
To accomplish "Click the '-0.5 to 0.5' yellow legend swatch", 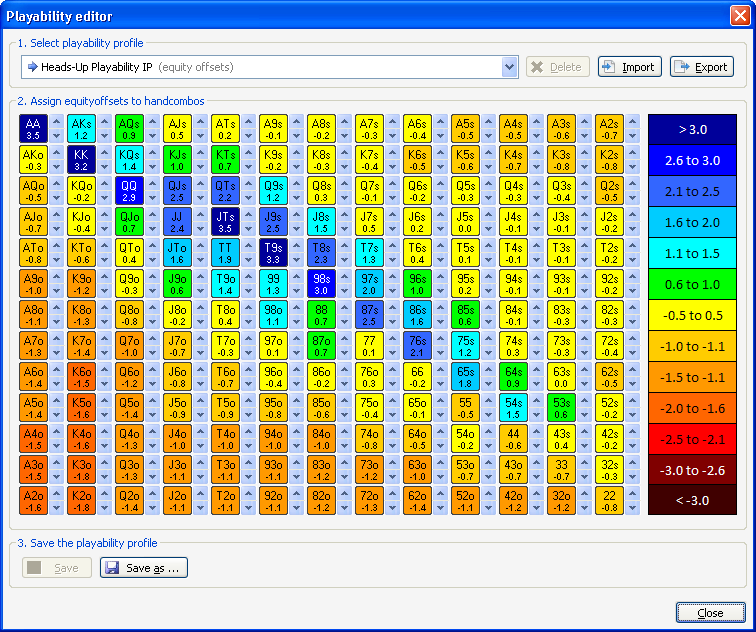I will tap(692, 315).
